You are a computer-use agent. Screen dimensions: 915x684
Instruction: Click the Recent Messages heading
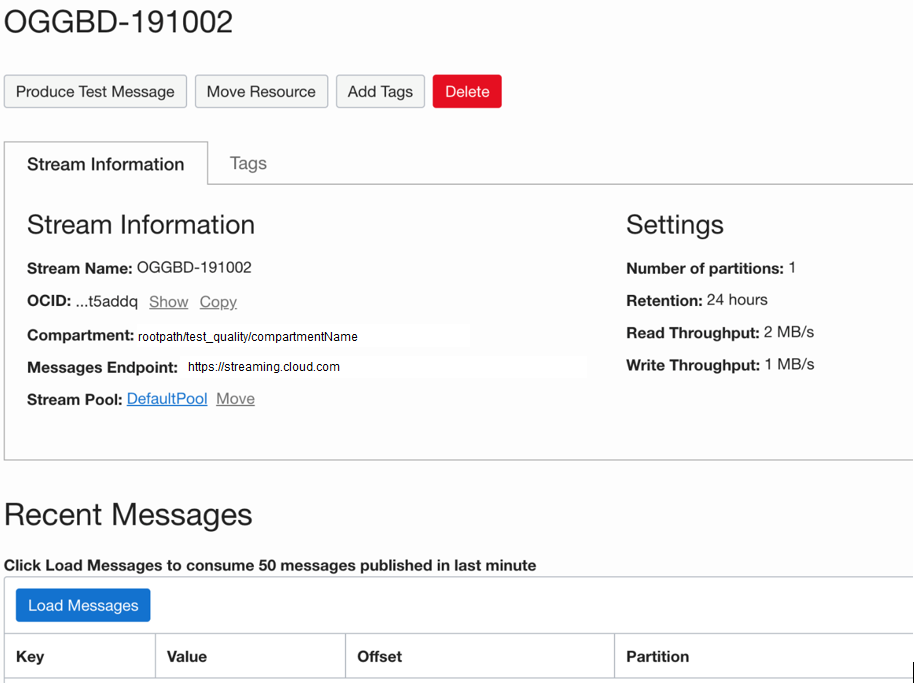coord(128,515)
